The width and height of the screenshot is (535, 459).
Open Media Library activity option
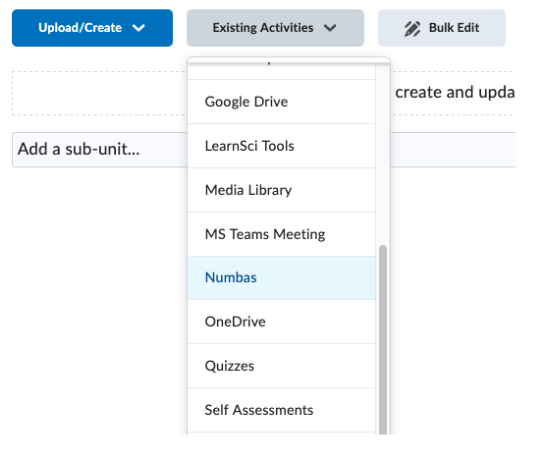tap(281, 190)
